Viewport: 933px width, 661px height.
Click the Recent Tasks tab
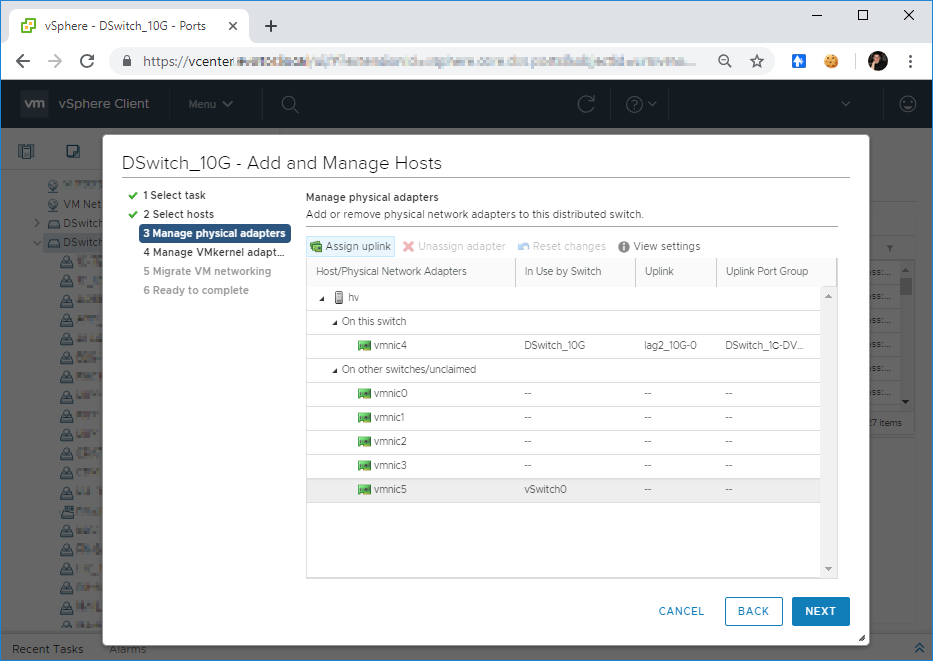[48, 649]
